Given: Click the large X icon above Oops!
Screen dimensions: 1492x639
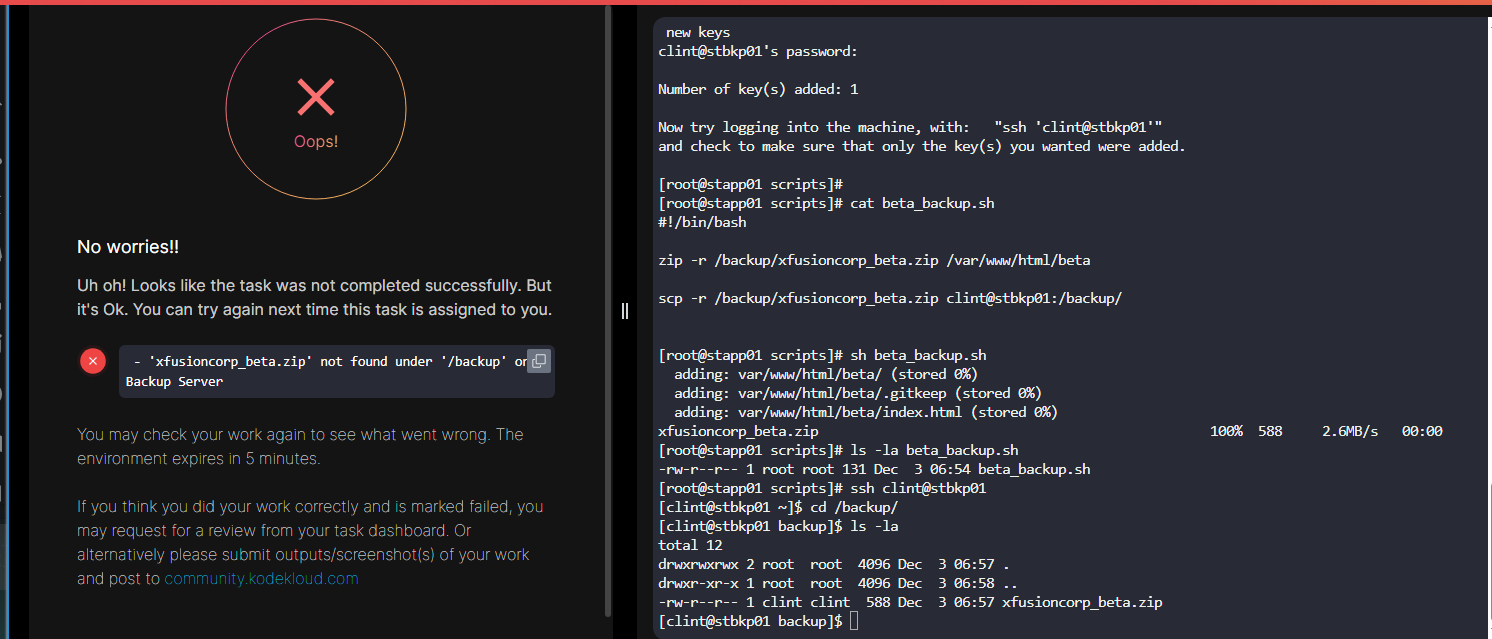Looking at the screenshot, I should 316,96.
